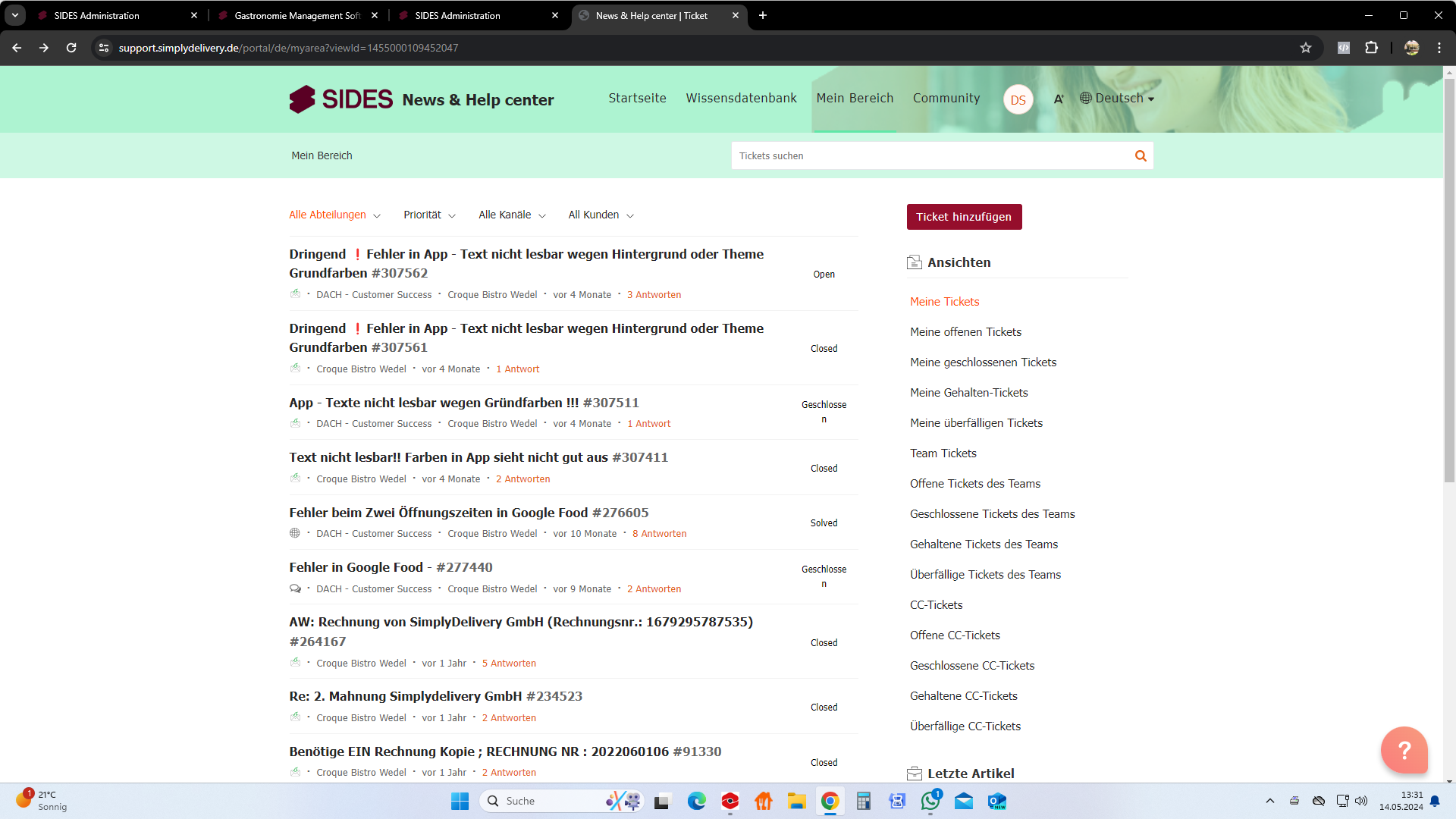Go back in browser history
This screenshot has width=1456, height=819.
[x=17, y=48]
